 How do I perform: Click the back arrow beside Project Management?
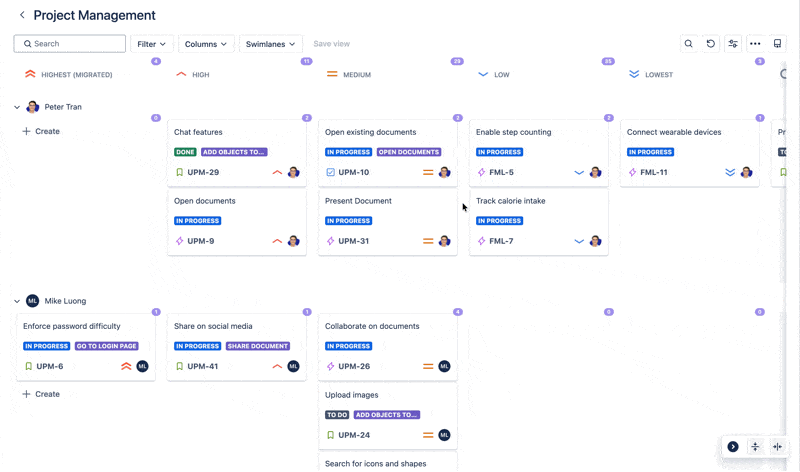point(22,16)
